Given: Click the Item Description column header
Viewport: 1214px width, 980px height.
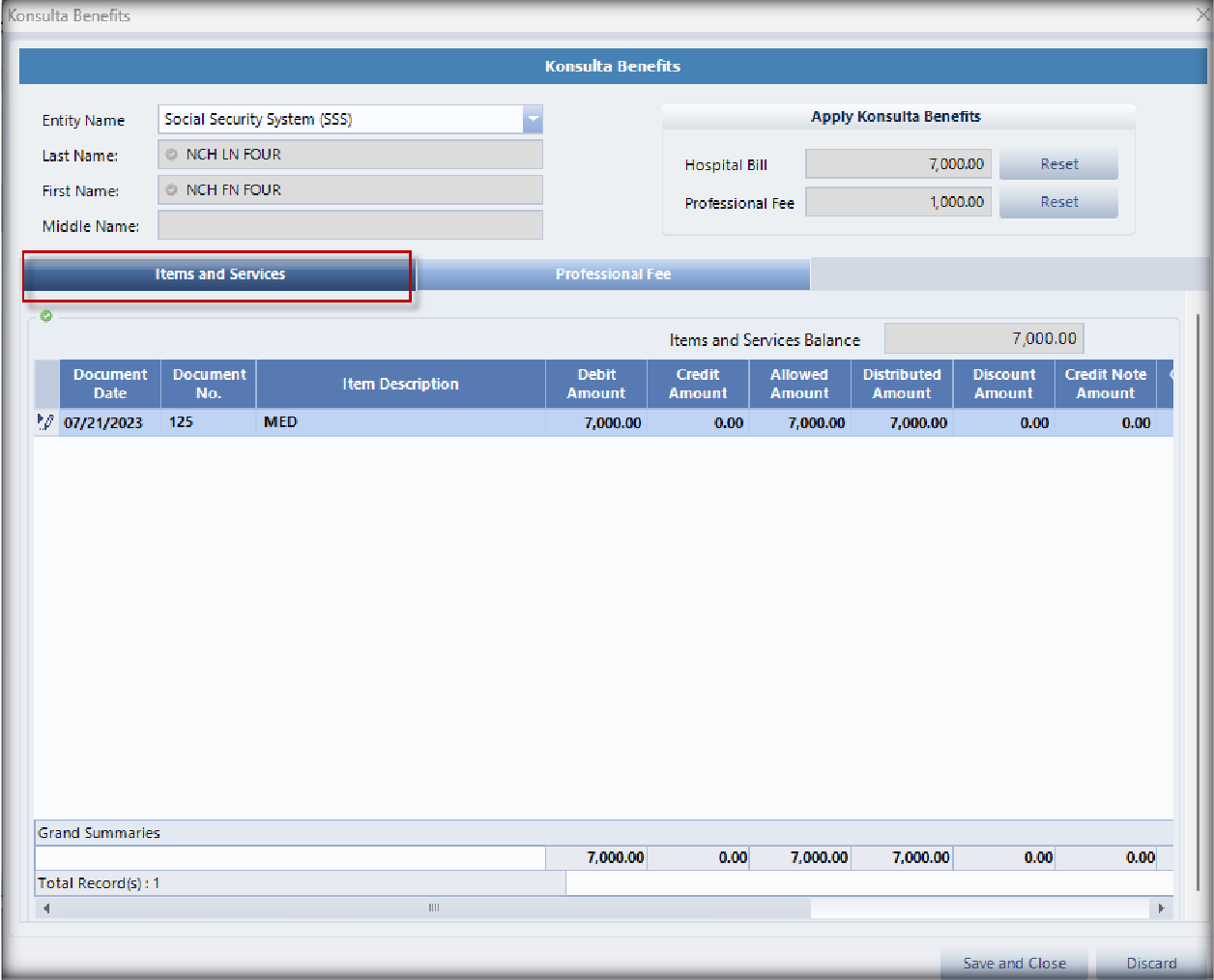Looking at the screenshot, I should pyautogui.click(x=400, y=384).
